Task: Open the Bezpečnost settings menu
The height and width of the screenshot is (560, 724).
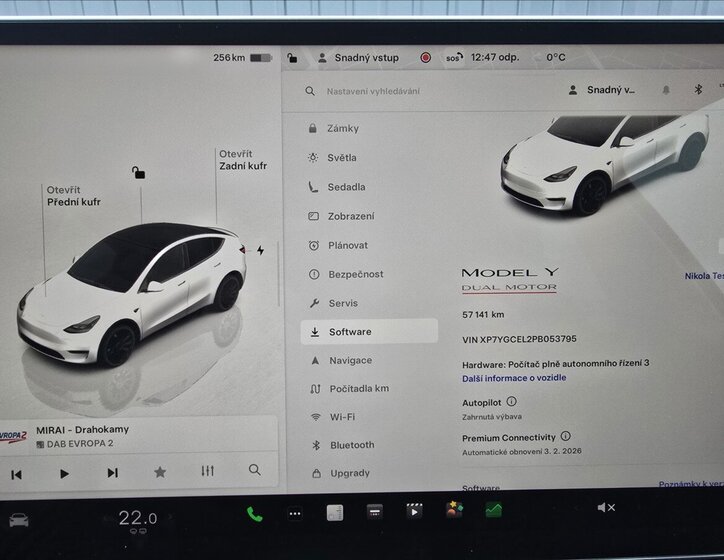Action: pos(345,274)
